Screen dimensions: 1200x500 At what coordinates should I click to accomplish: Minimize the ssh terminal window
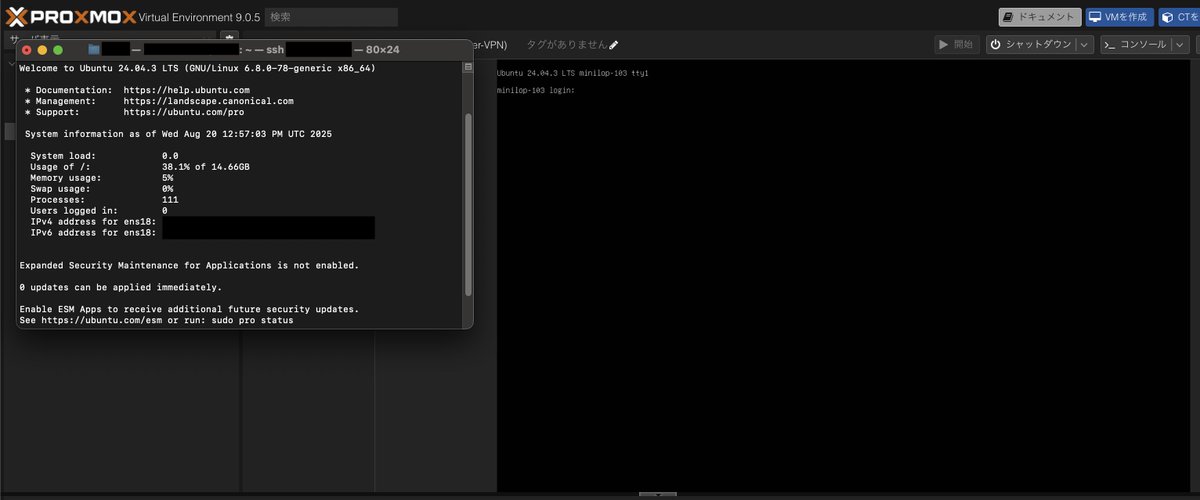click(42, 49)
